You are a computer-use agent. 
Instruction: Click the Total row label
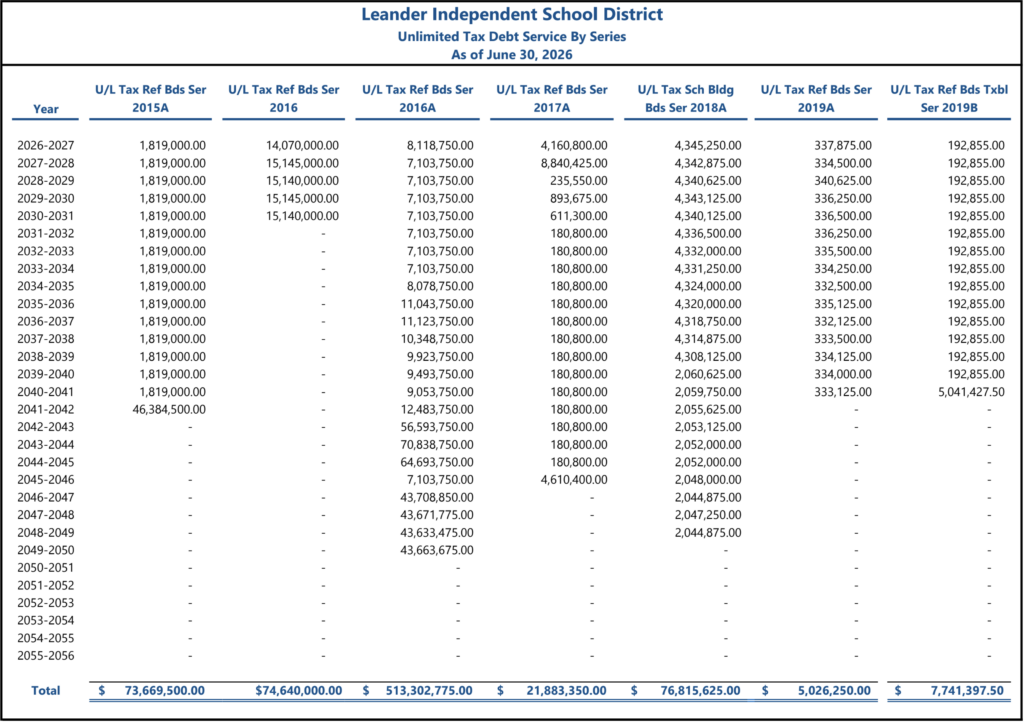pyautogui.click(x=46, y=690)
